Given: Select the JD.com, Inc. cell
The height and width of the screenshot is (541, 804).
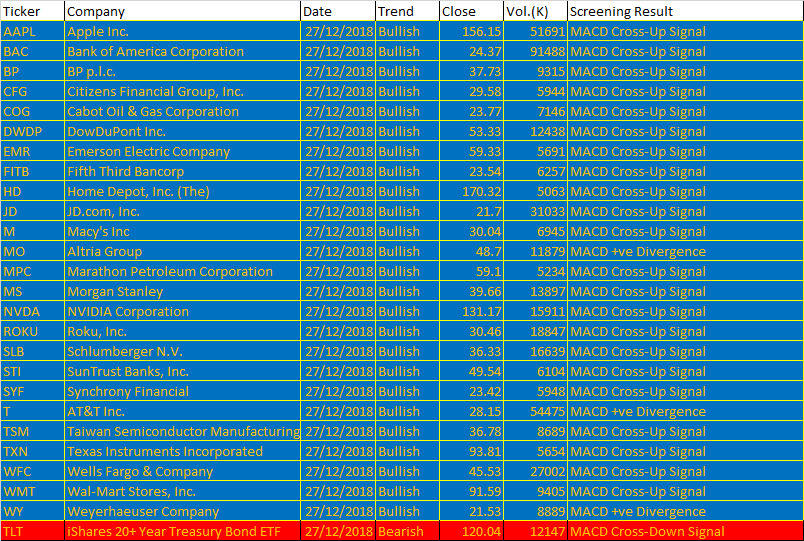Looking at the screenshot, I should [x=182, y=211].
